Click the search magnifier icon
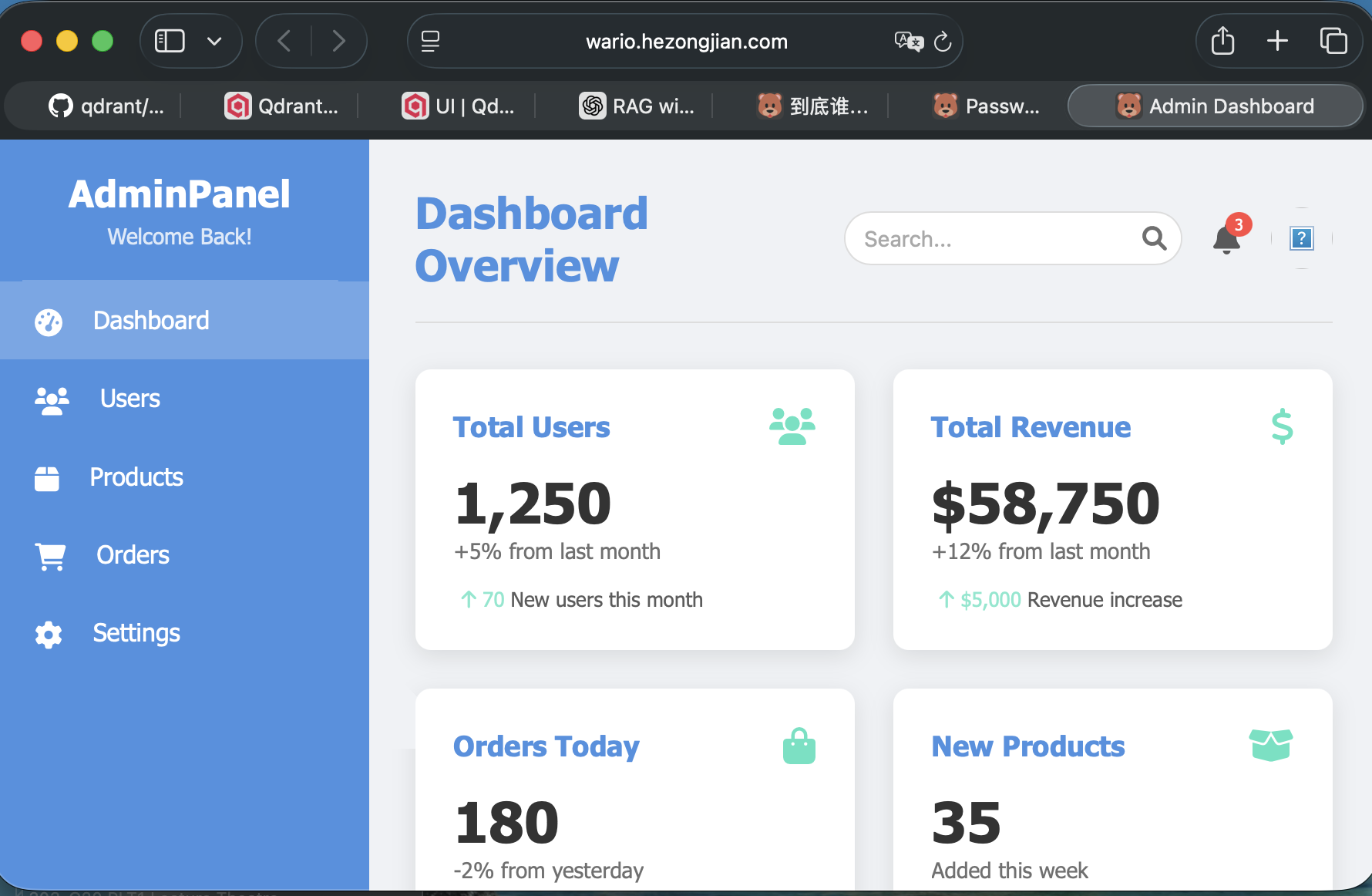The image size is (1372, 896). click(x=1154, y=239)
